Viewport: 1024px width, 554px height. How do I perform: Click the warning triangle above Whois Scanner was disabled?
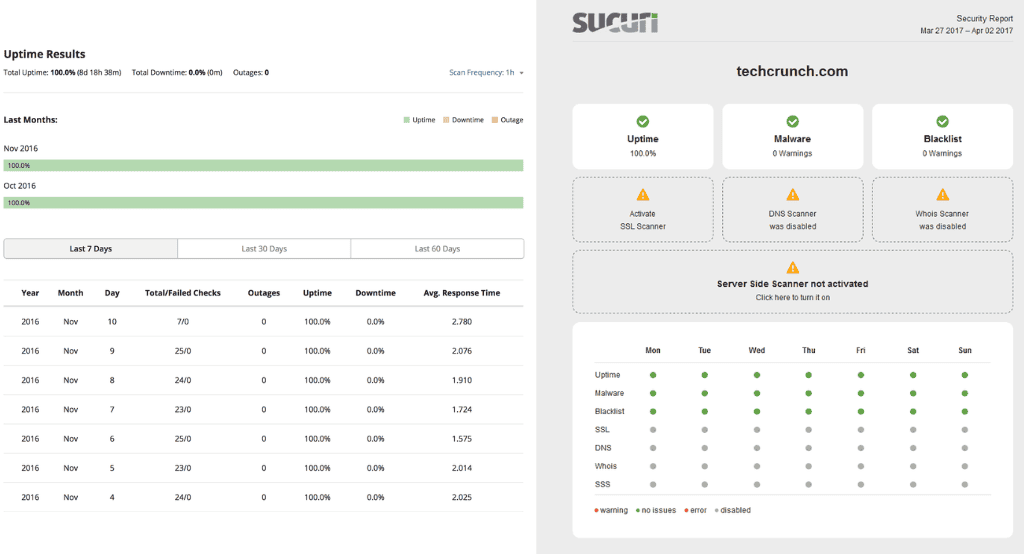coord(942,195)
